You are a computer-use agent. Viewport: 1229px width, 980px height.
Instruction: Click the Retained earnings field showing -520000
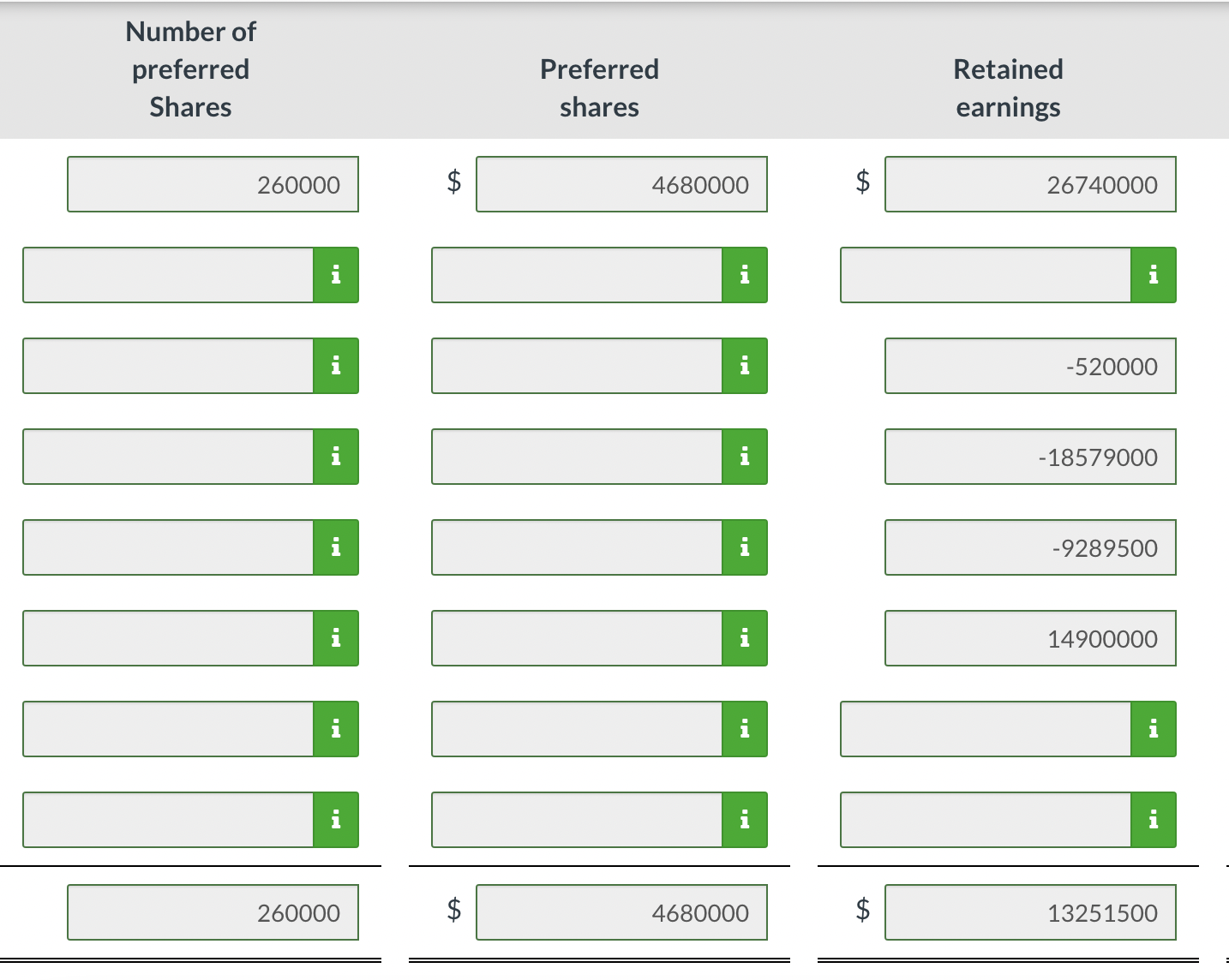click(x=1030, y=366)
